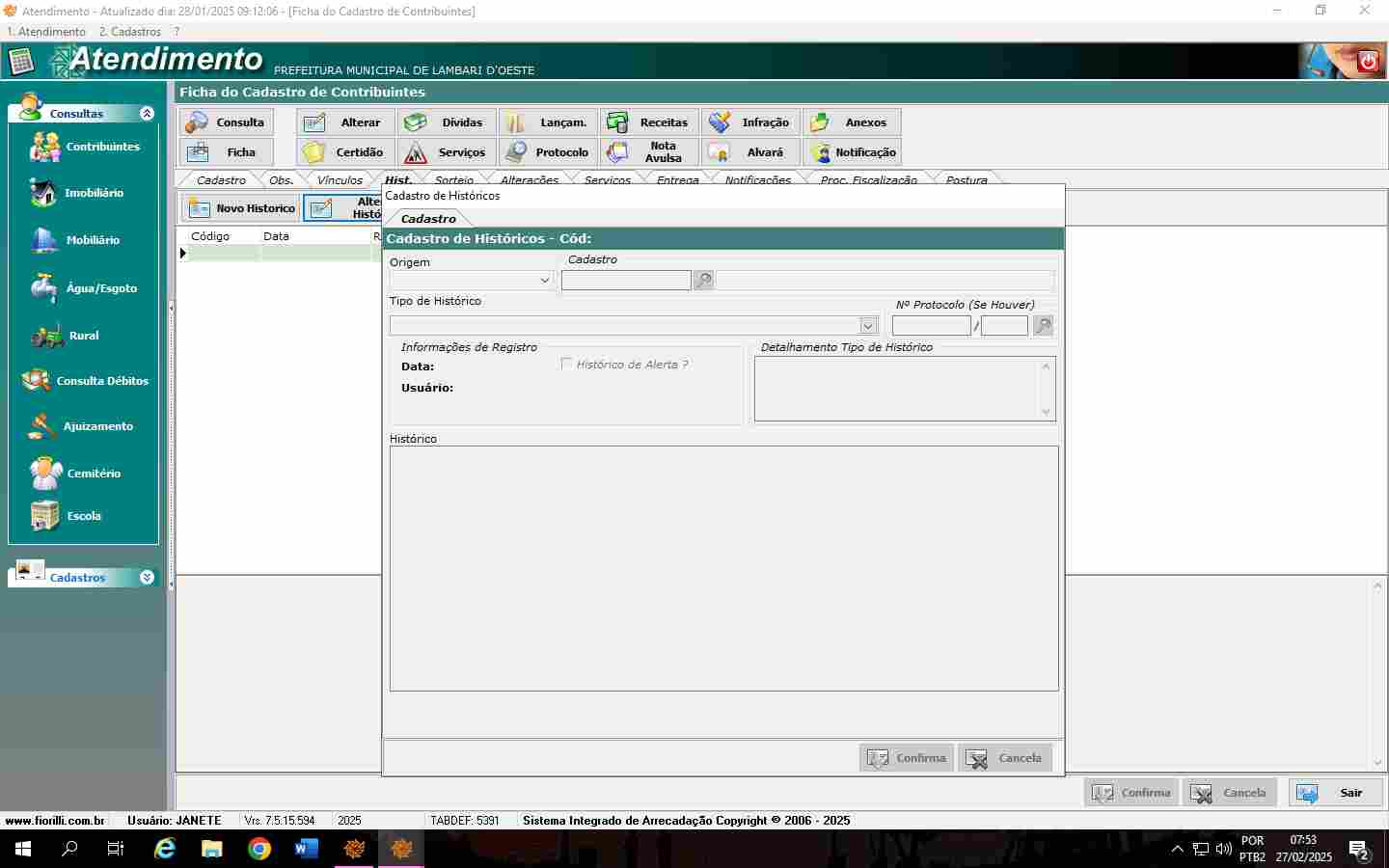Toggle the Histórico de Alerta checkbox
This screenshot has height=868, width=1389.
point(566,364)
